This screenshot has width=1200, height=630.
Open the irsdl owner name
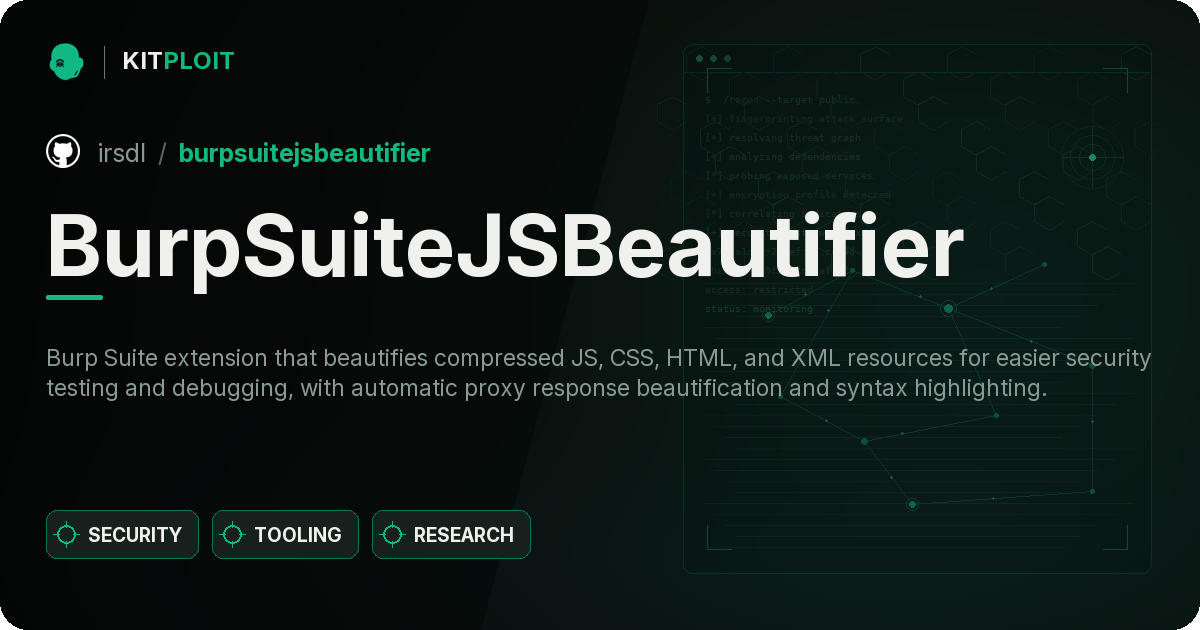coord(122,153)
